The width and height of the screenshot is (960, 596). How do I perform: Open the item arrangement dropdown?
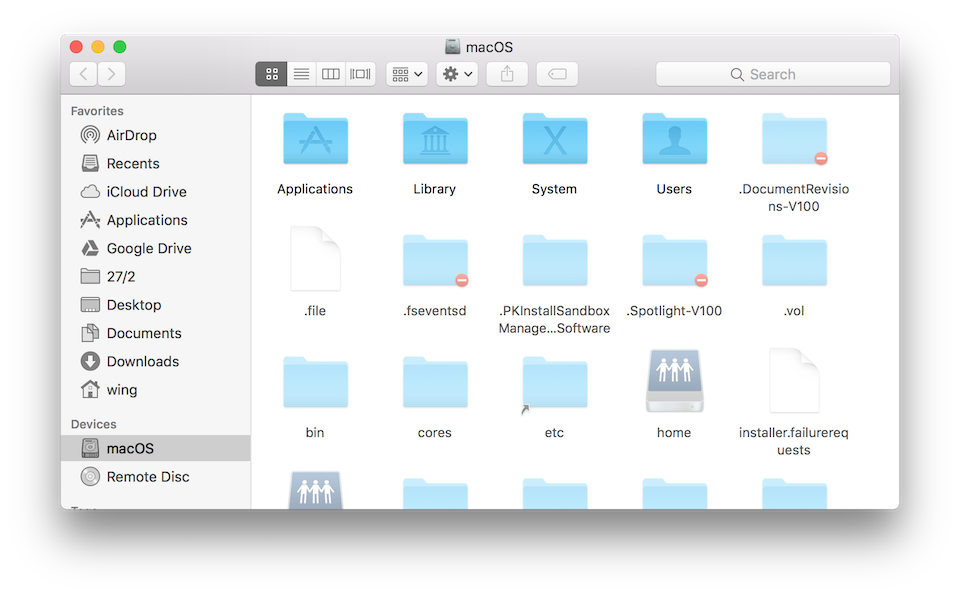407,74
